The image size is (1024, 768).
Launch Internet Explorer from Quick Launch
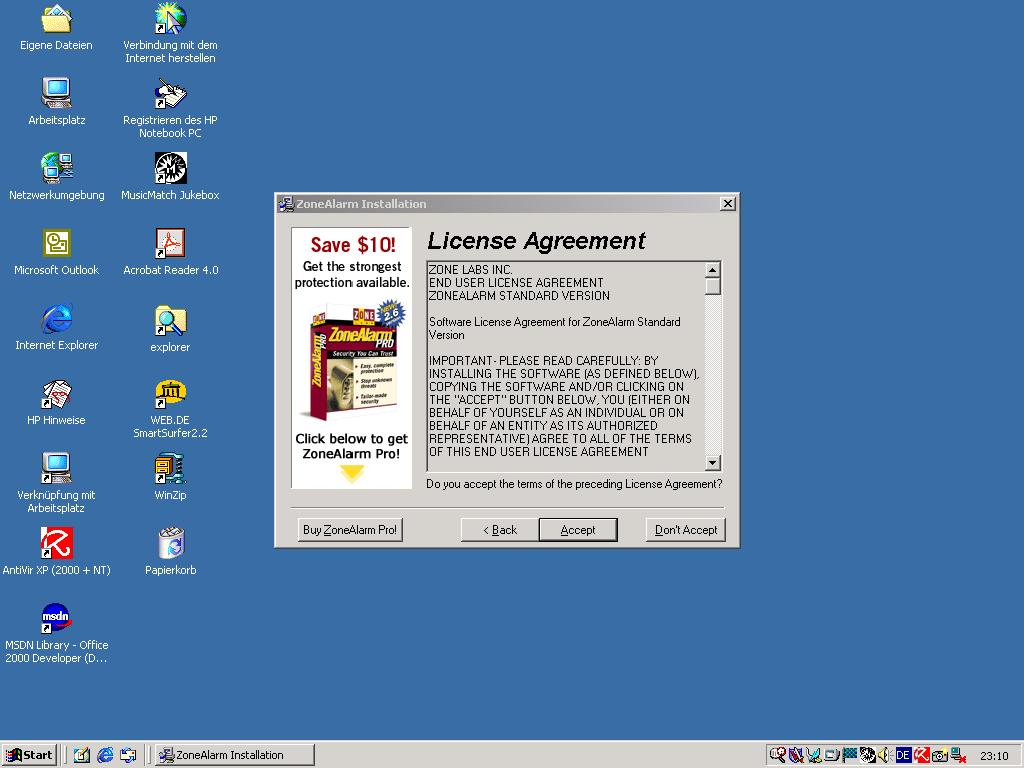(105, 755)
